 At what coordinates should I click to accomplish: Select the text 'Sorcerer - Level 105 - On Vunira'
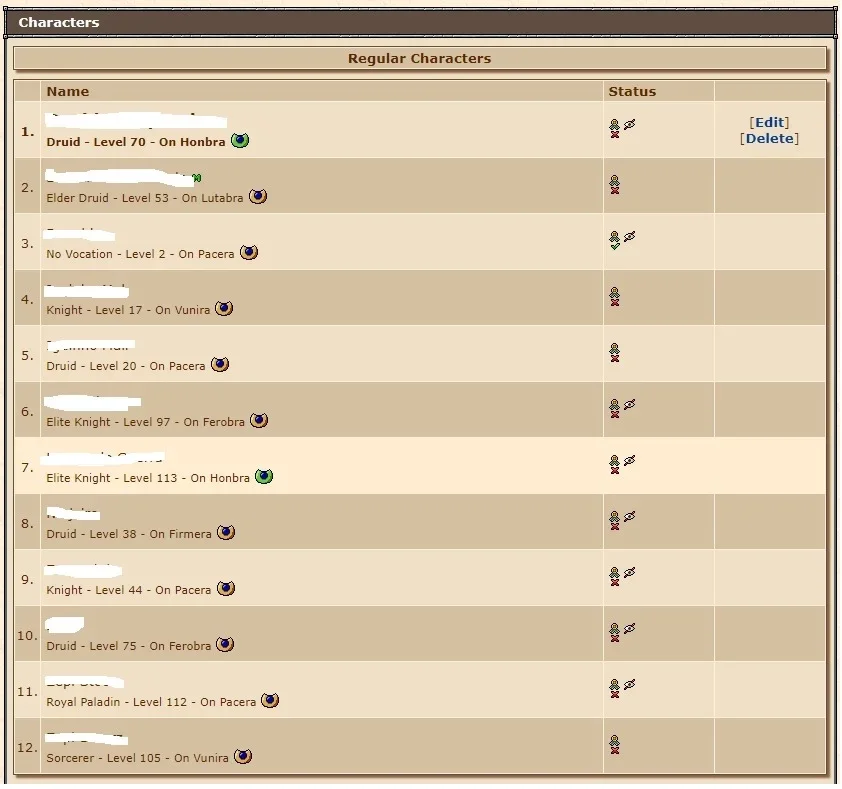coord(137,758)
